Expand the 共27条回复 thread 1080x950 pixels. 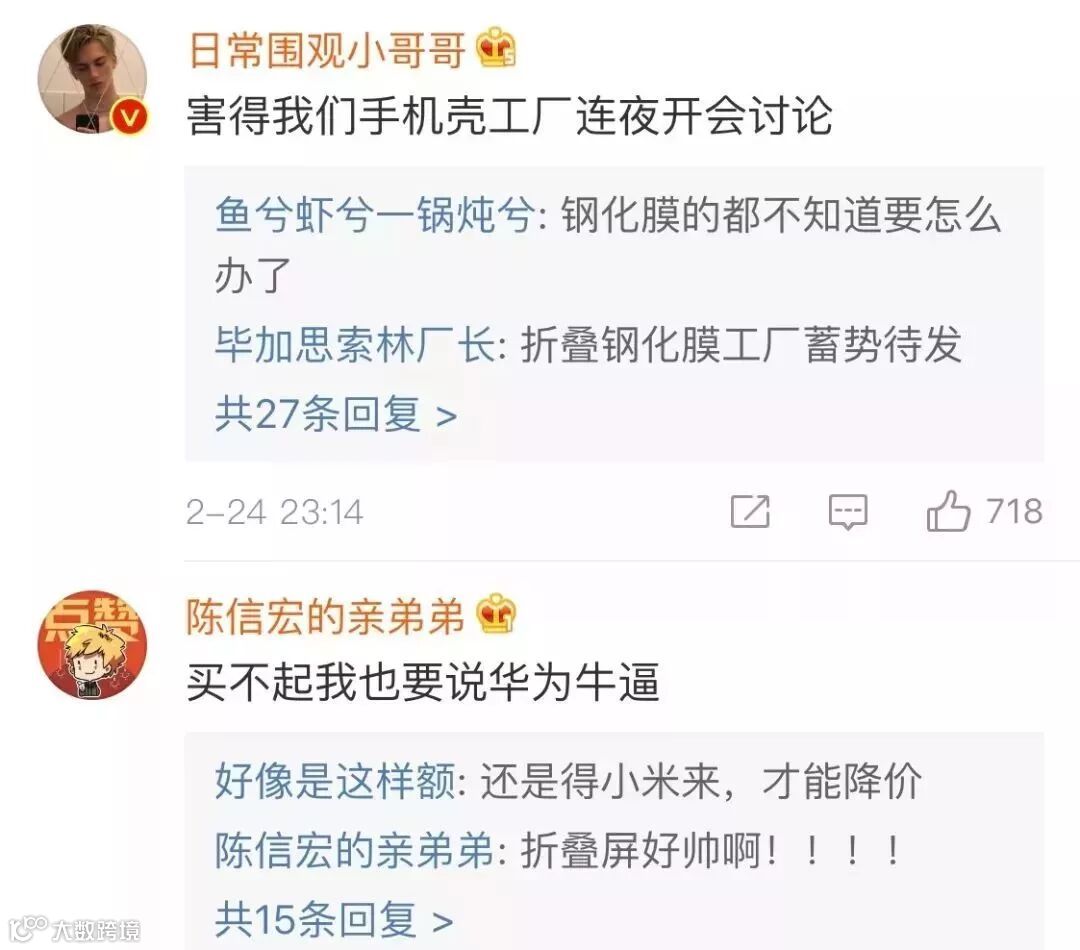point(336,415)
